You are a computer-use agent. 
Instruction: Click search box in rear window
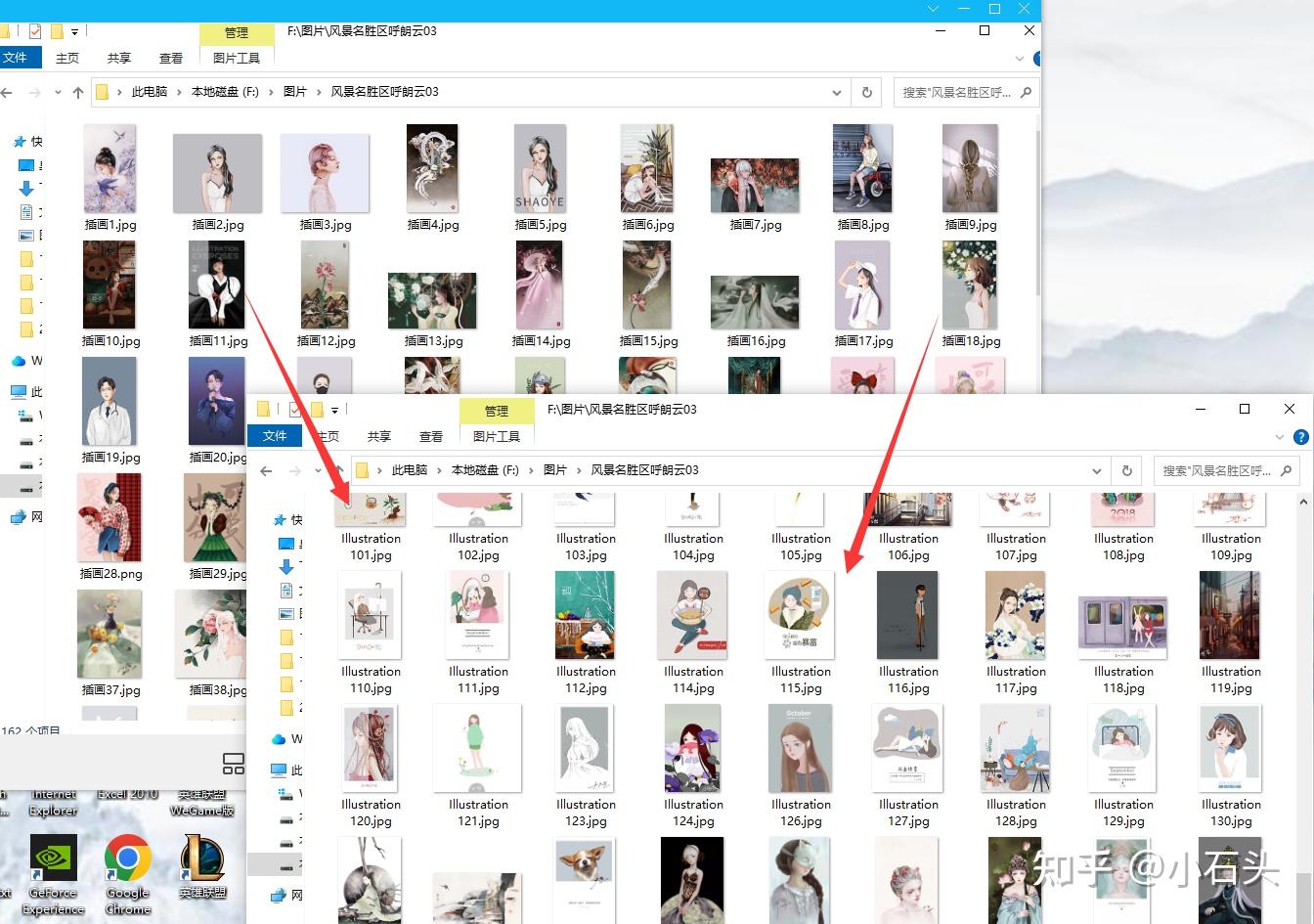click(x=965, y=92)
